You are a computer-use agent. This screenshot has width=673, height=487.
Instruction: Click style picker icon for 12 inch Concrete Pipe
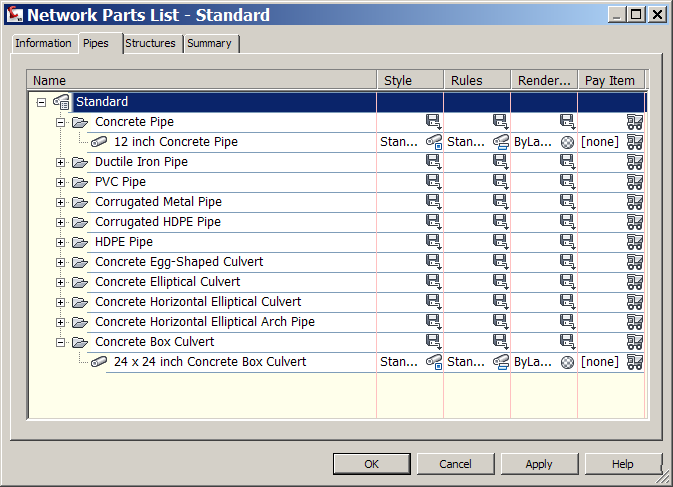[433, 142]
